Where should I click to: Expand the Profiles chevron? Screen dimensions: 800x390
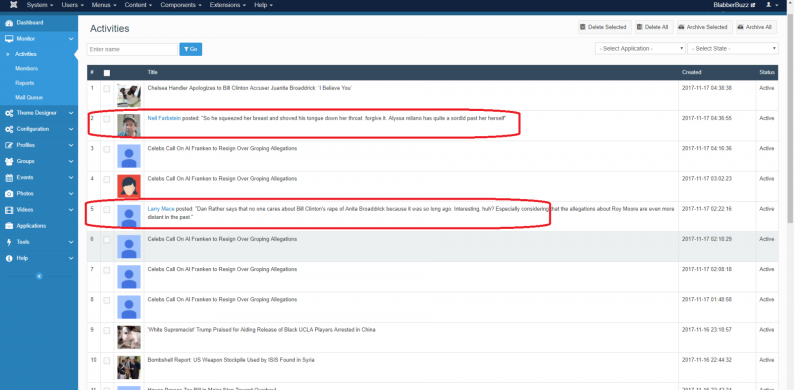(71, 145)
